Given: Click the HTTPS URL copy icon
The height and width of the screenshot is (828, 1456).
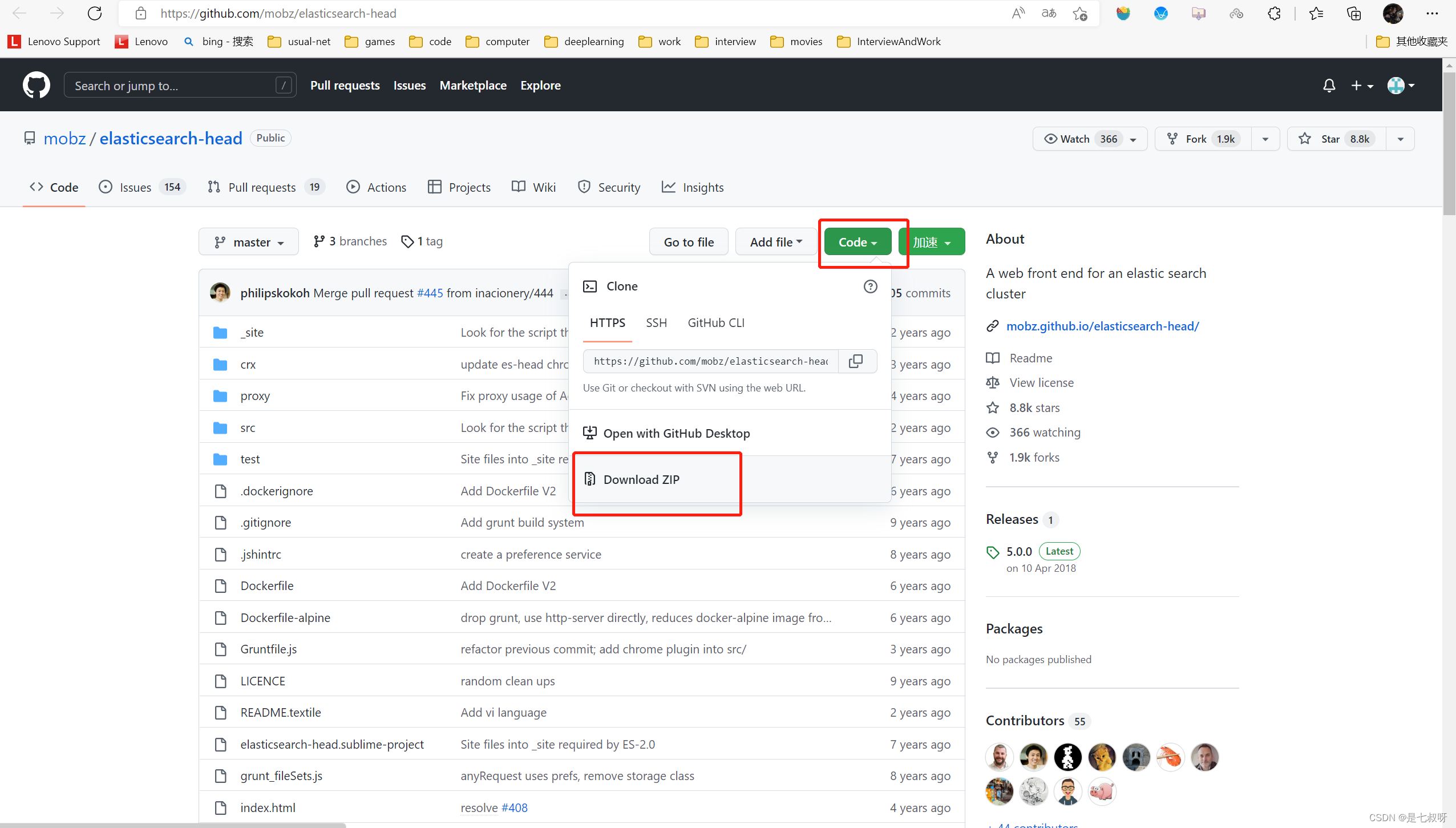Looking at the screenshot, I should tap(855, 360).
